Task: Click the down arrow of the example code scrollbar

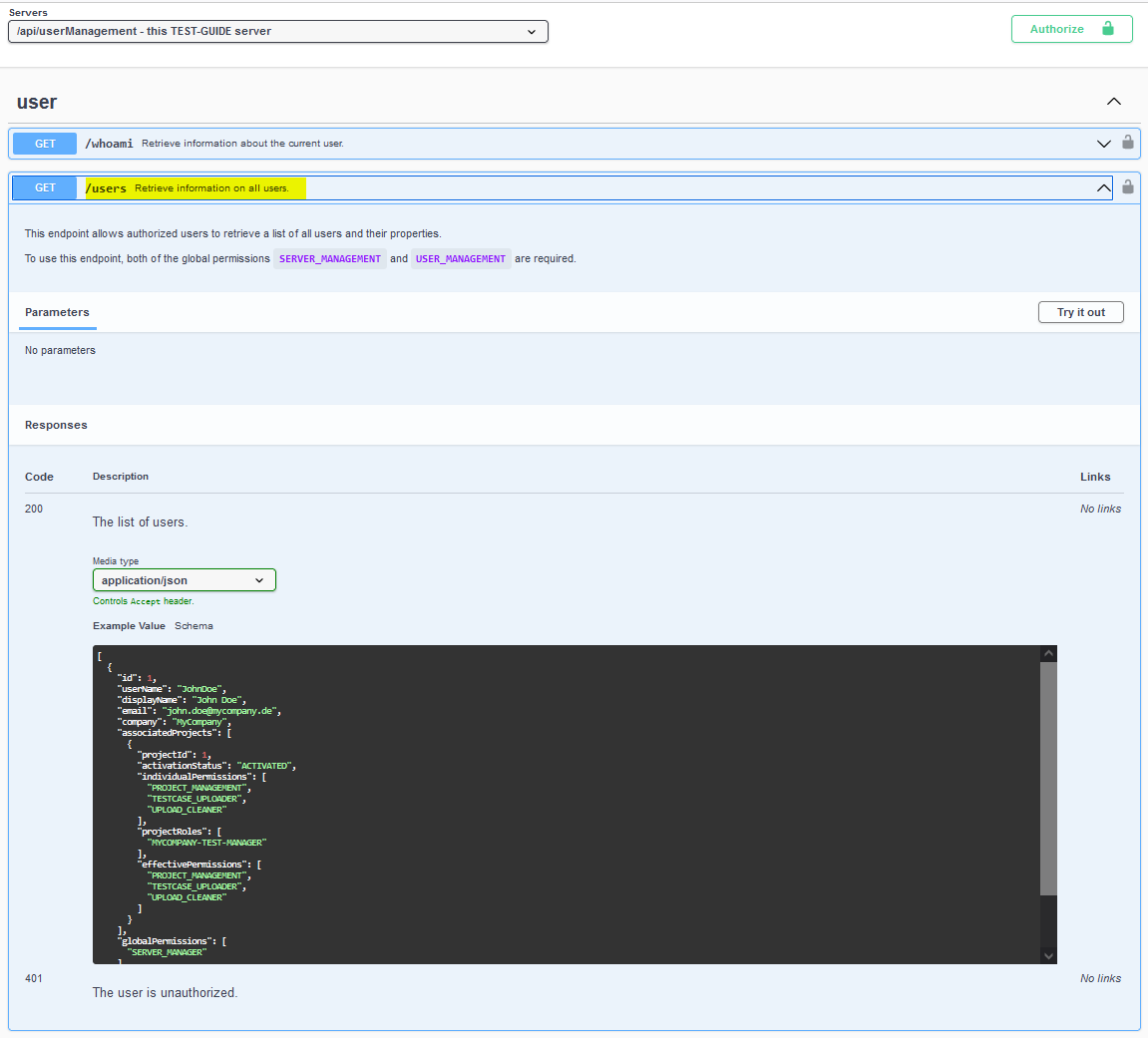Action: (1048, 955)
